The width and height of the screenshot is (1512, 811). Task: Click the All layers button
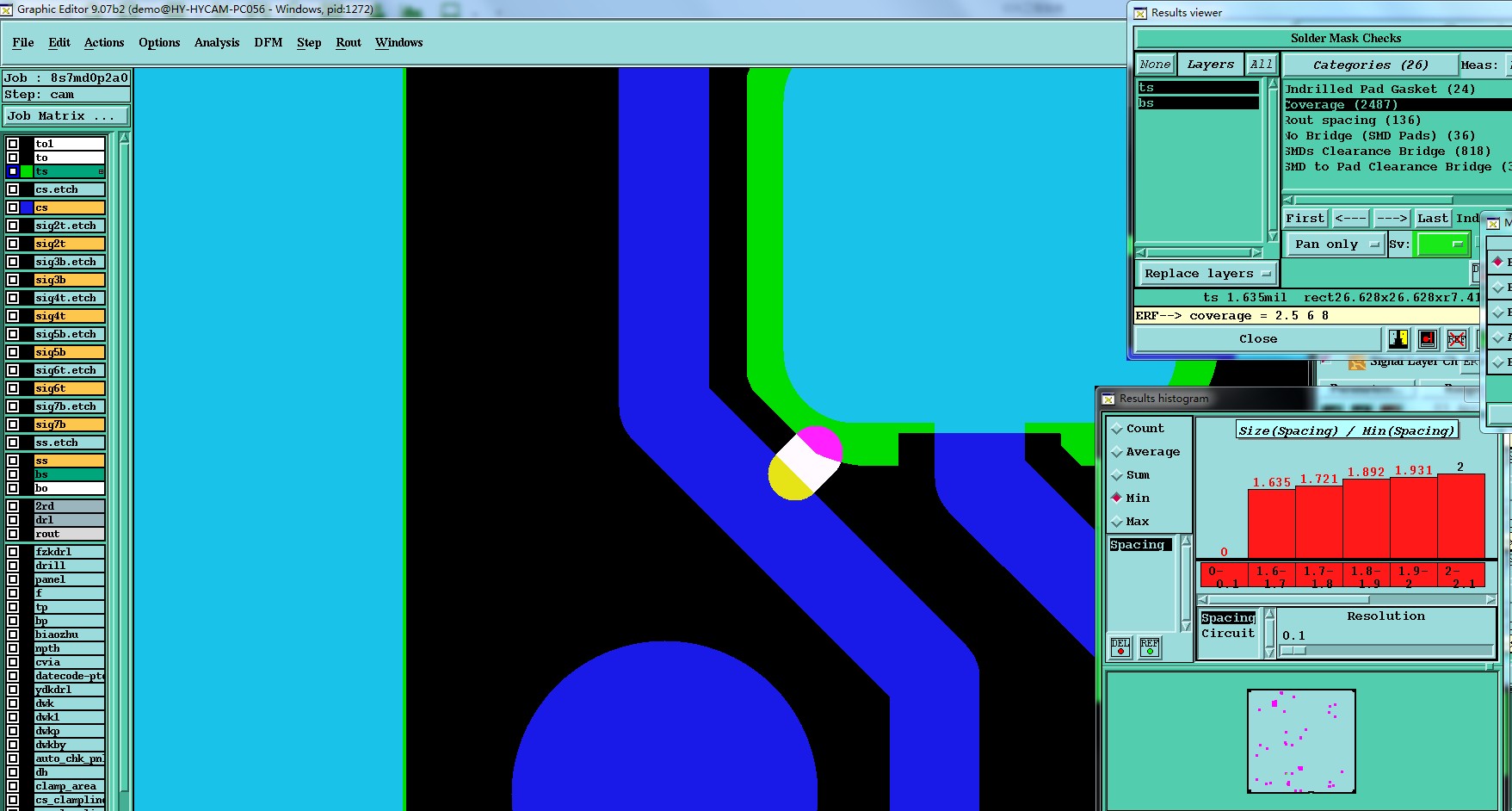coord(1262,65)
